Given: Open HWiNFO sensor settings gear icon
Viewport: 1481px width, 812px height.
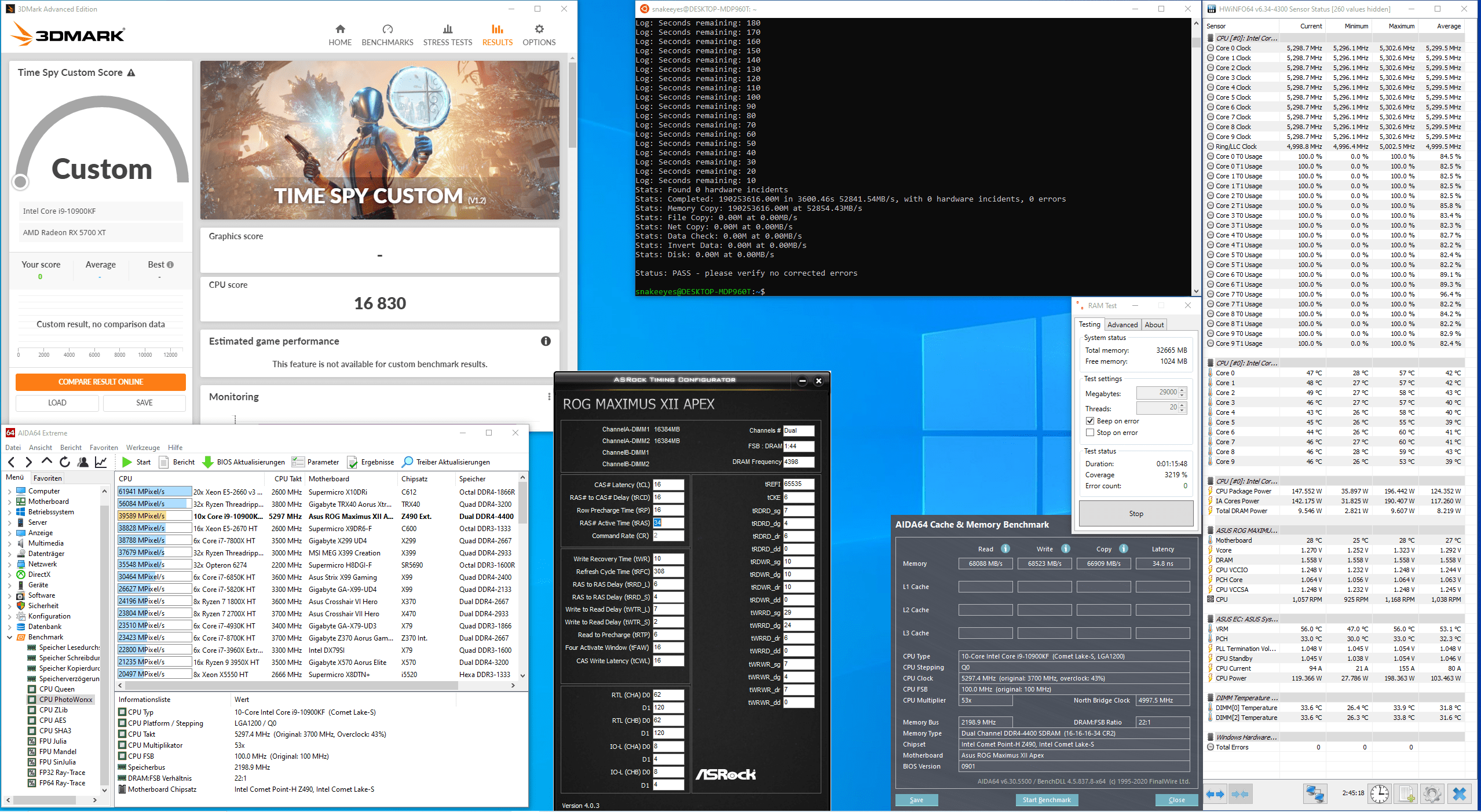Looking at the screenshot, I should 1432,793.
